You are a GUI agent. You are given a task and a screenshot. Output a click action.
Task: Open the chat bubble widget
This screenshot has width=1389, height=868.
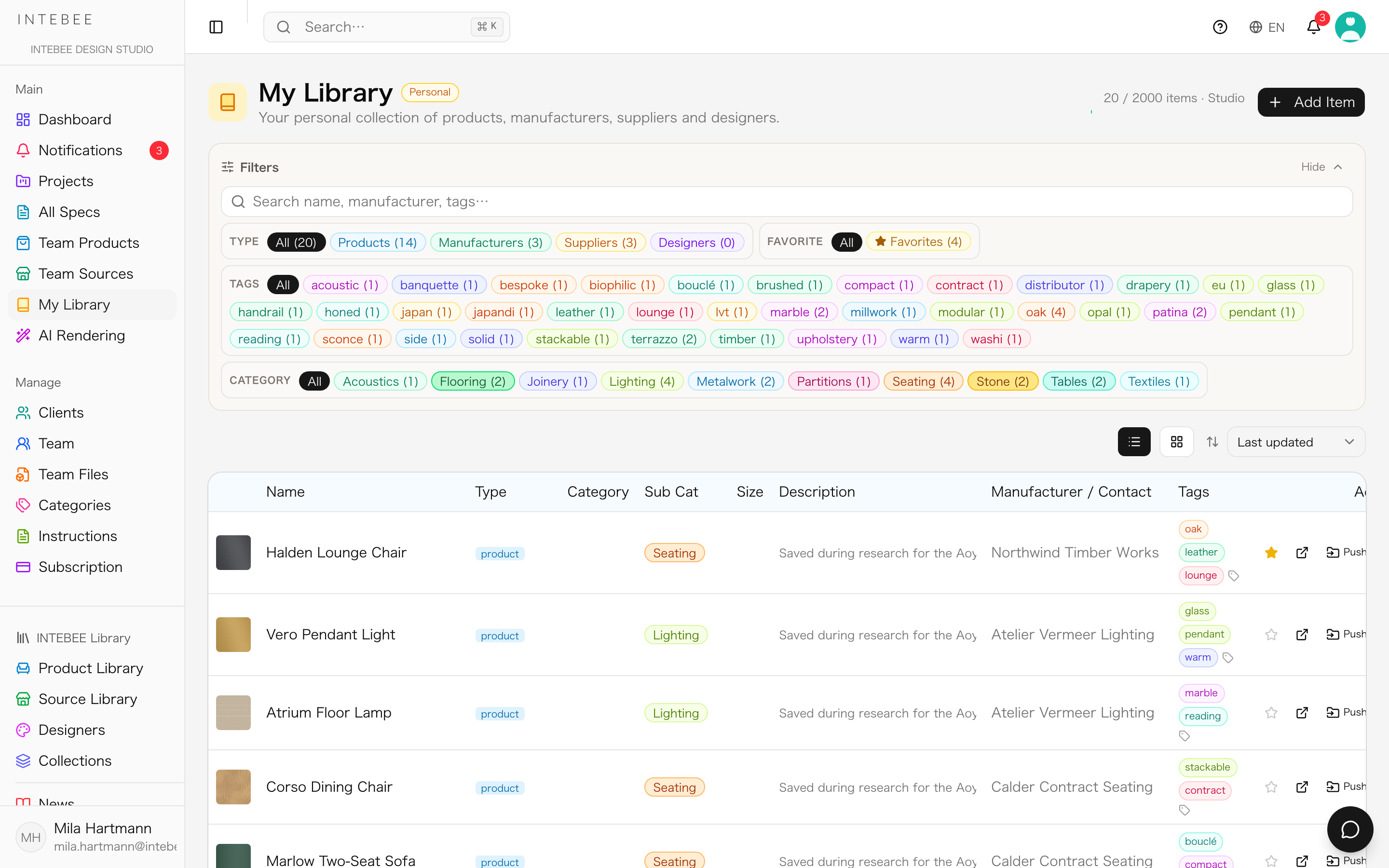1350,829
